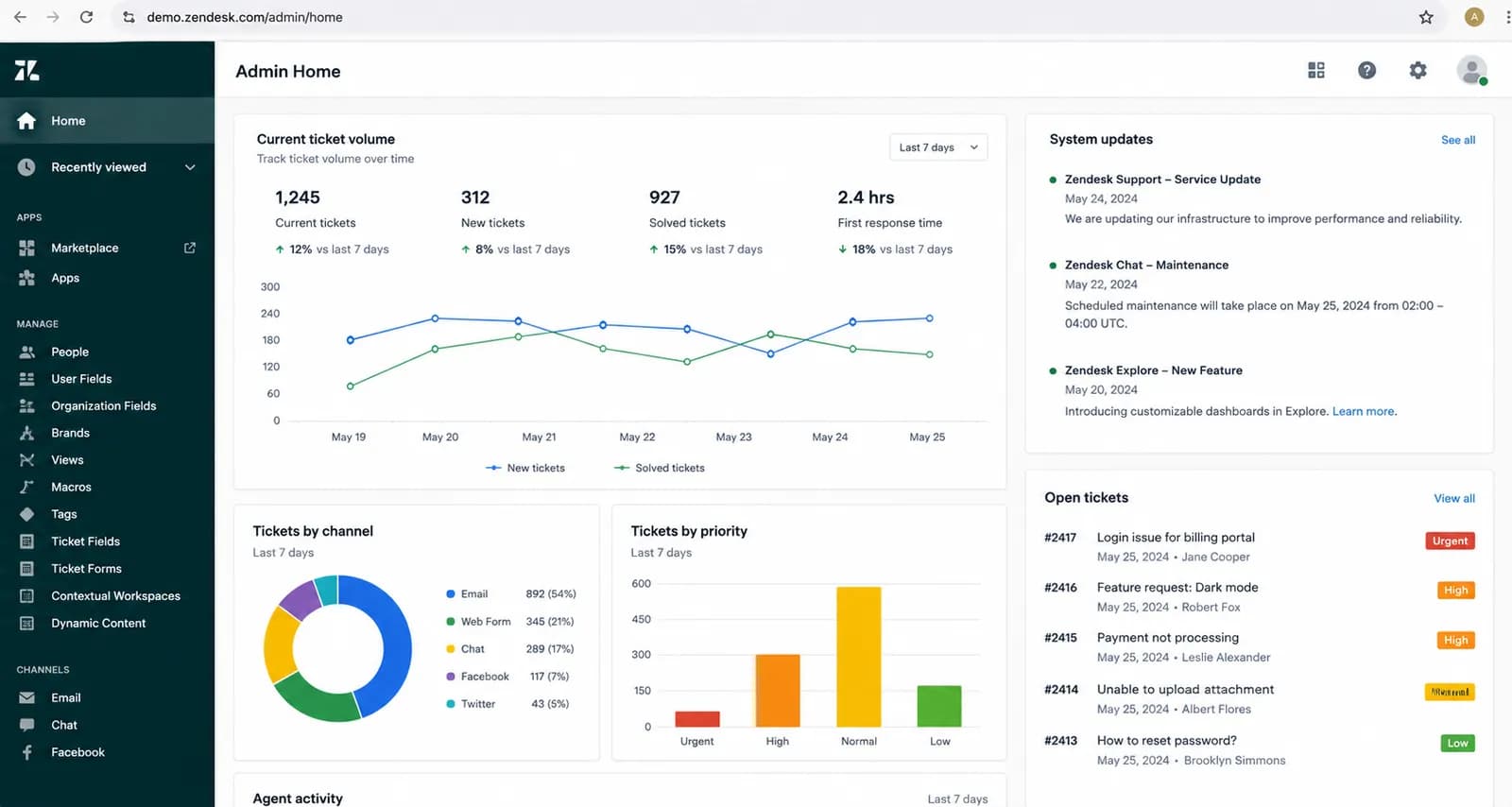Click View all open tickets link
The image size is (1512, 807).
tap(1454, 498)
